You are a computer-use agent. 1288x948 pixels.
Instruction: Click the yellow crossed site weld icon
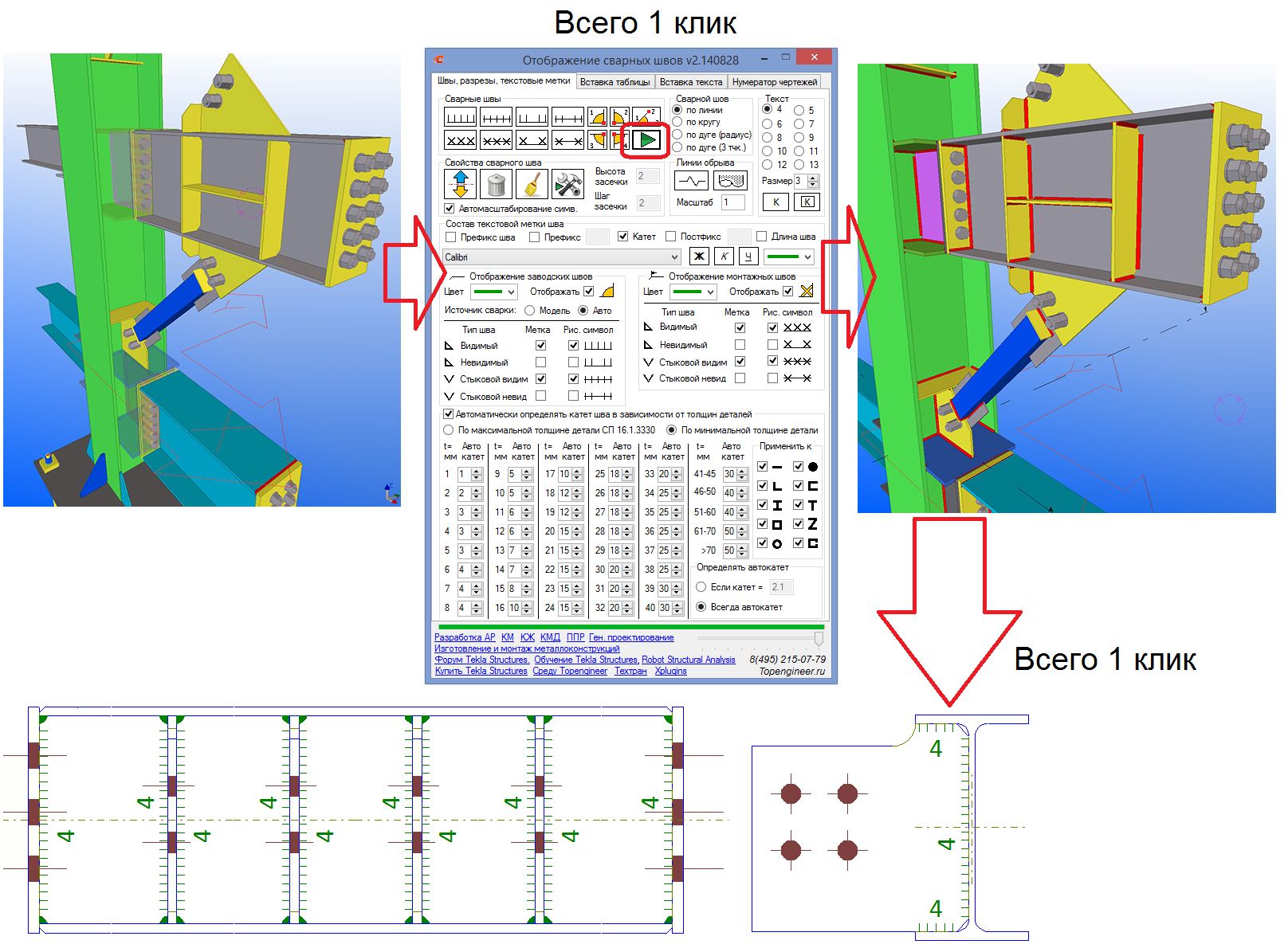click(807, 292)
